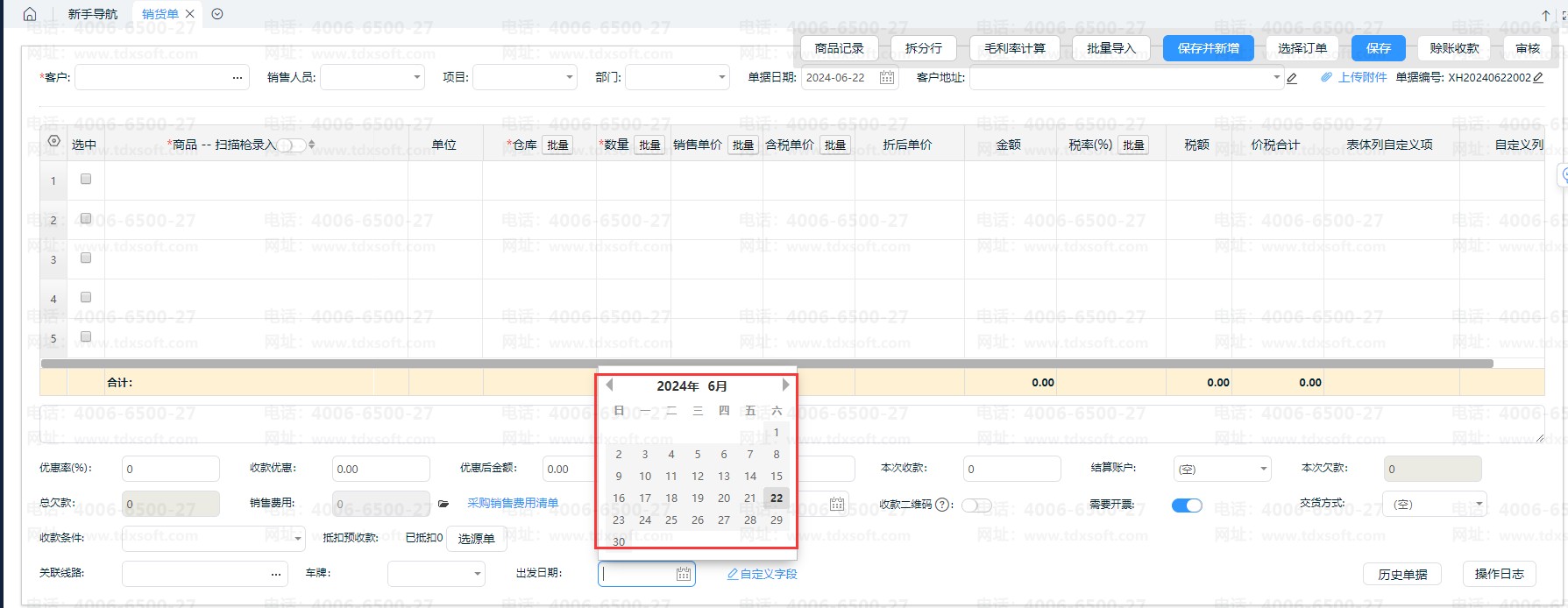Click the 收款二维码 help question icon

[943, 505]
